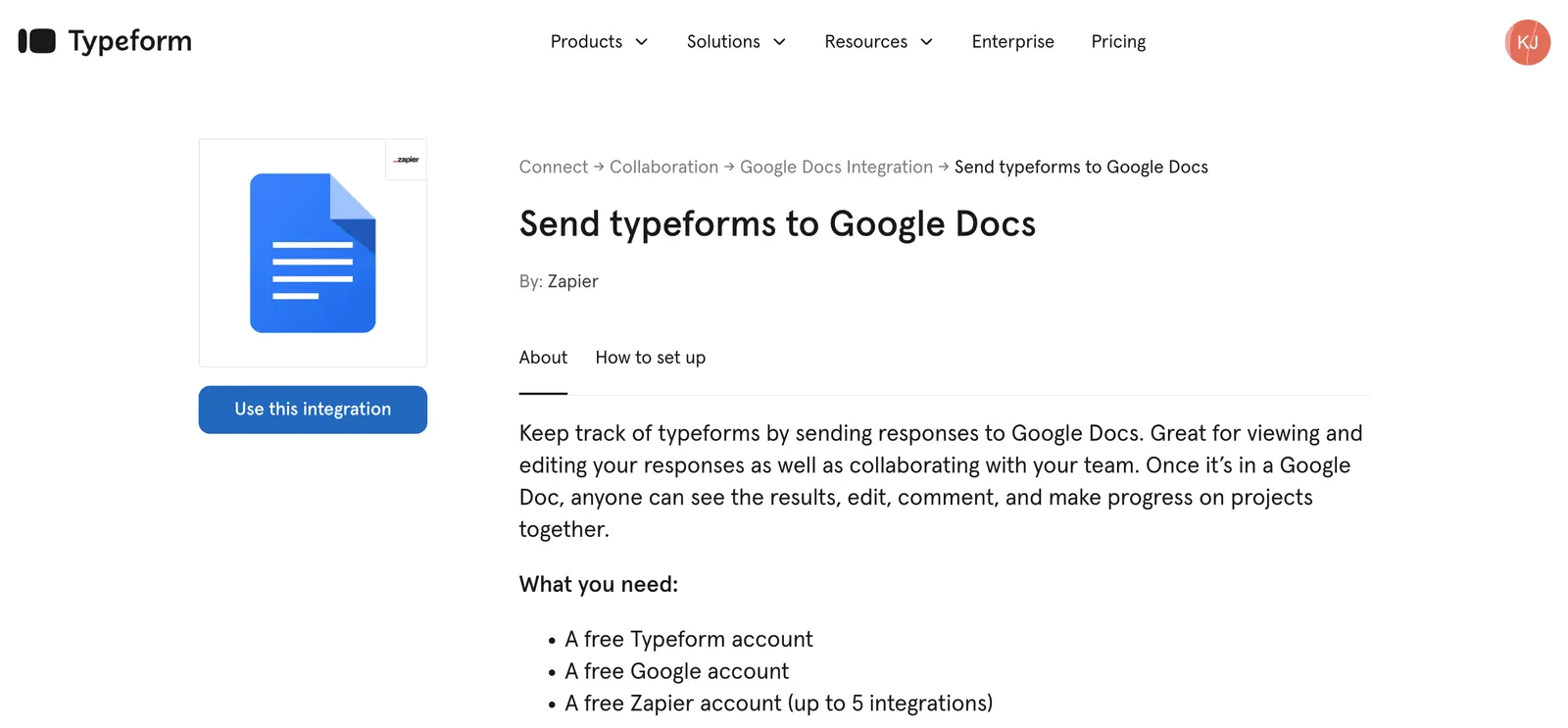Click the Use this integration button
1568x728 pixels.
pos(313,410)
